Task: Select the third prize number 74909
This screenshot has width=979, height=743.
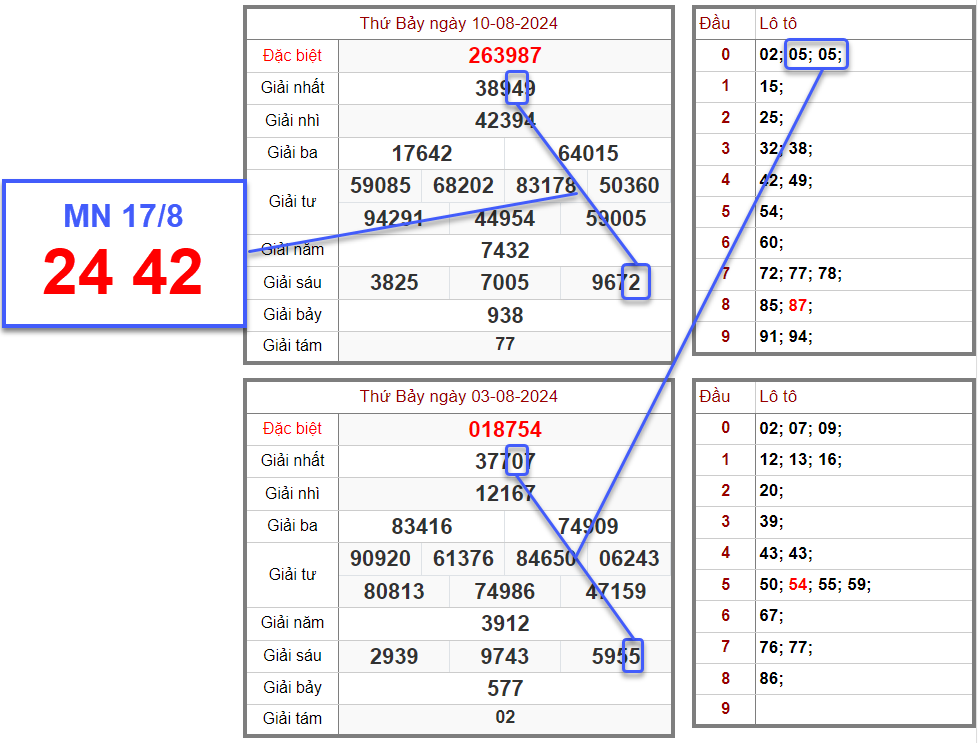Action: pyautogui.click(x=588, y=526)
